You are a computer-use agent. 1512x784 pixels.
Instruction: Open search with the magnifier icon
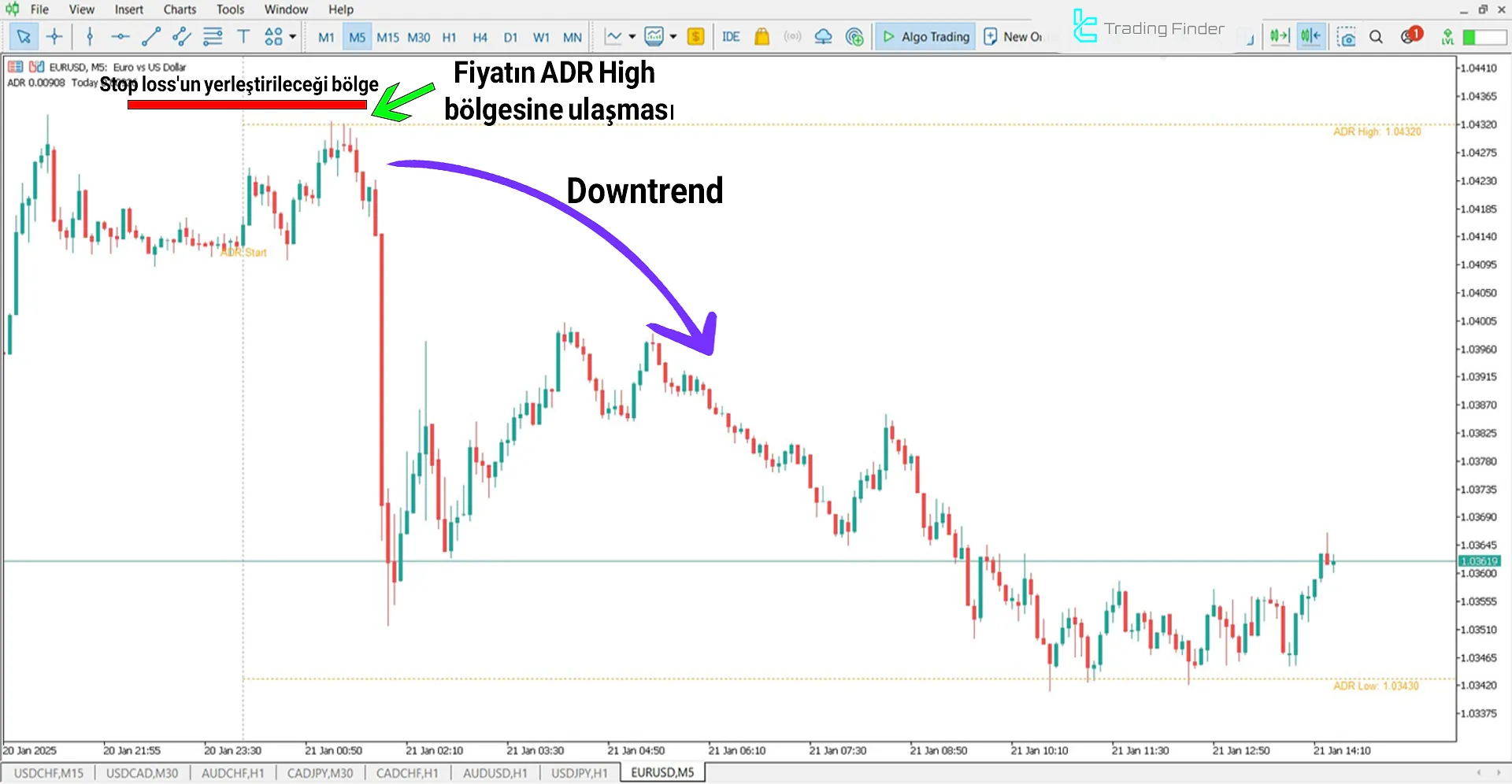pos(1377,36)
